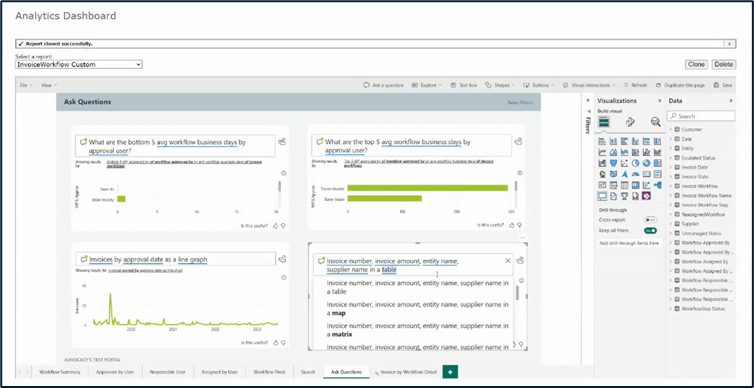The image size is (754, 388).
Task: Open the Visual interactions dropdown
Action: click(589, 85)
